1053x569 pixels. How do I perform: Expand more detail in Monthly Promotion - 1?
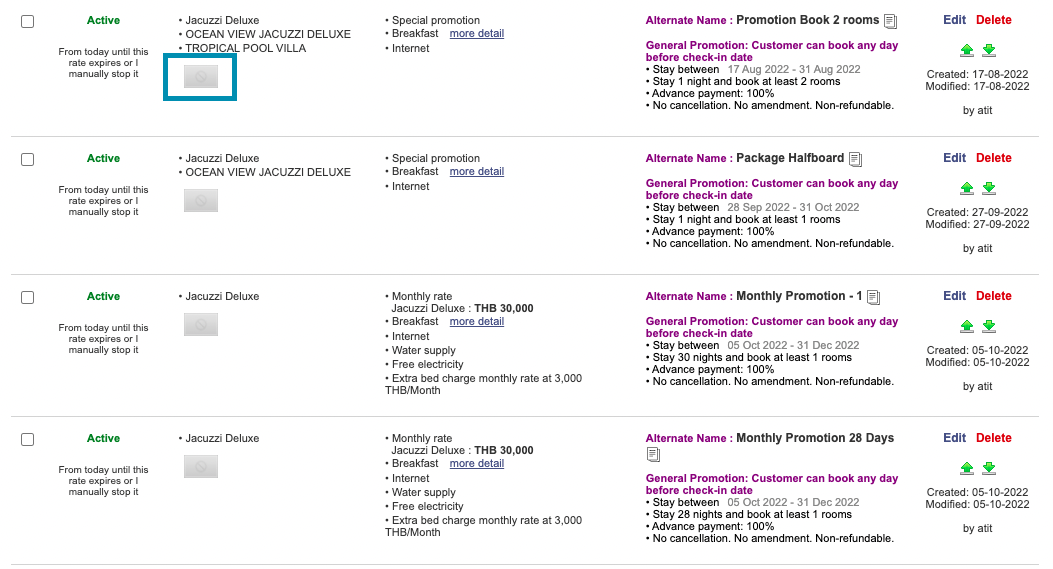click(476, 322)
